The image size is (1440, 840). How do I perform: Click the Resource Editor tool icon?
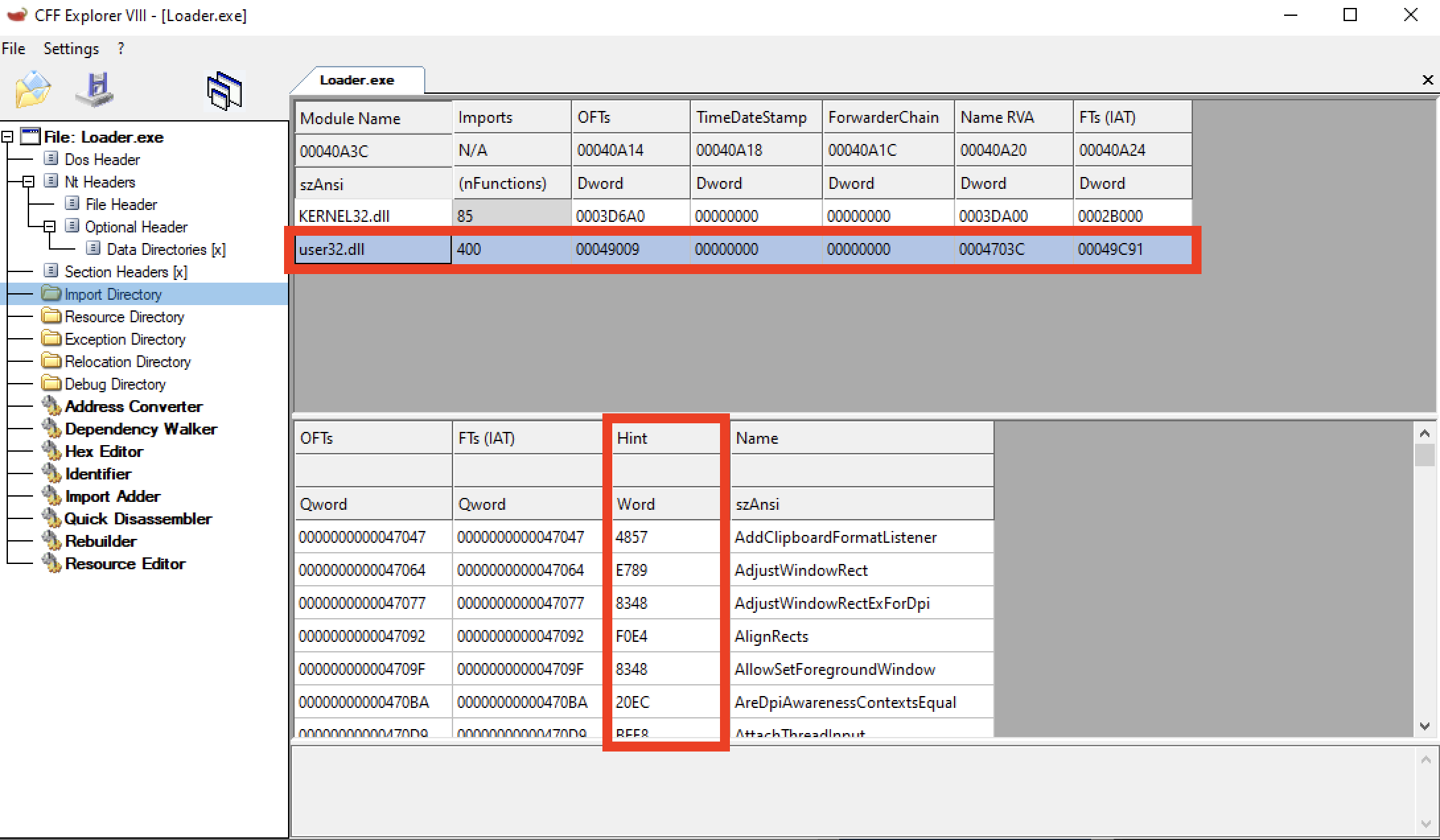[52, 563]
